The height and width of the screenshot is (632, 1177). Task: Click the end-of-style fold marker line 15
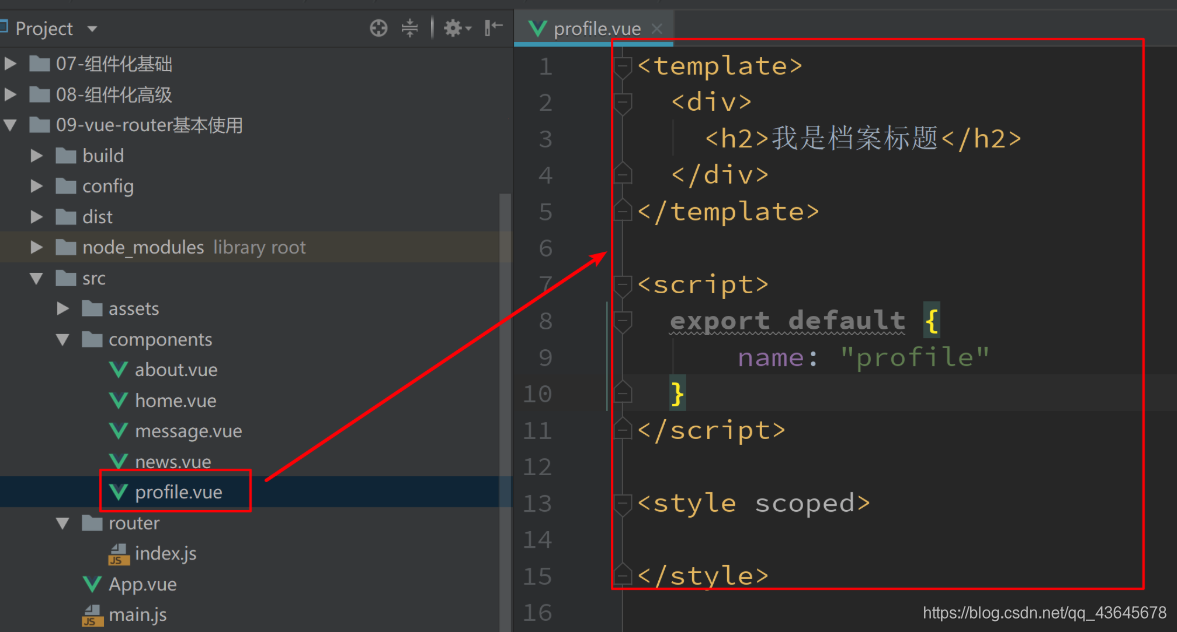(622, 574)
